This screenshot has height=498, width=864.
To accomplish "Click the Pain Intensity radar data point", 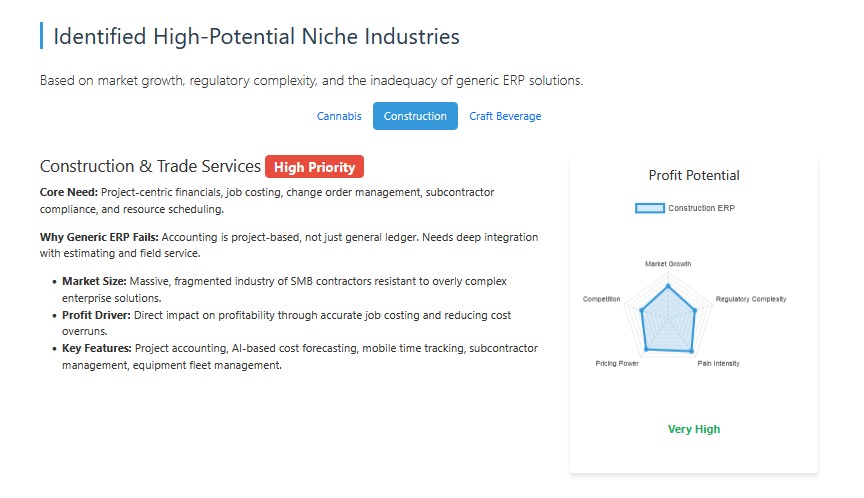I will pos(690,351).
